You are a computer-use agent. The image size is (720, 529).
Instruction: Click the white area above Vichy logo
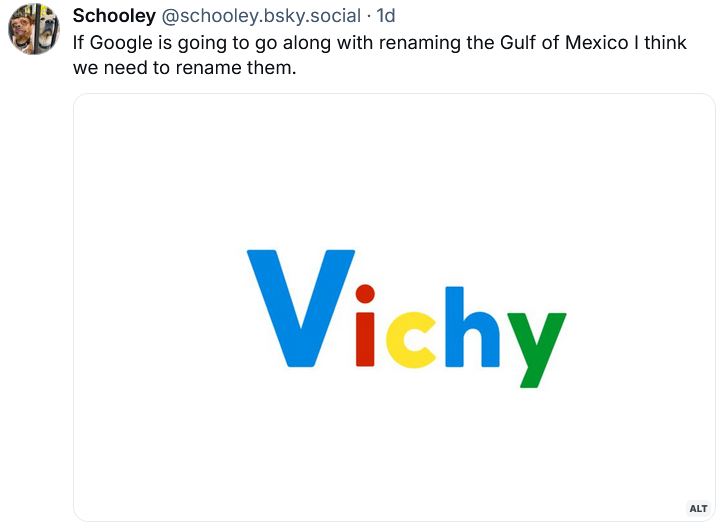[x=394, y=170]
